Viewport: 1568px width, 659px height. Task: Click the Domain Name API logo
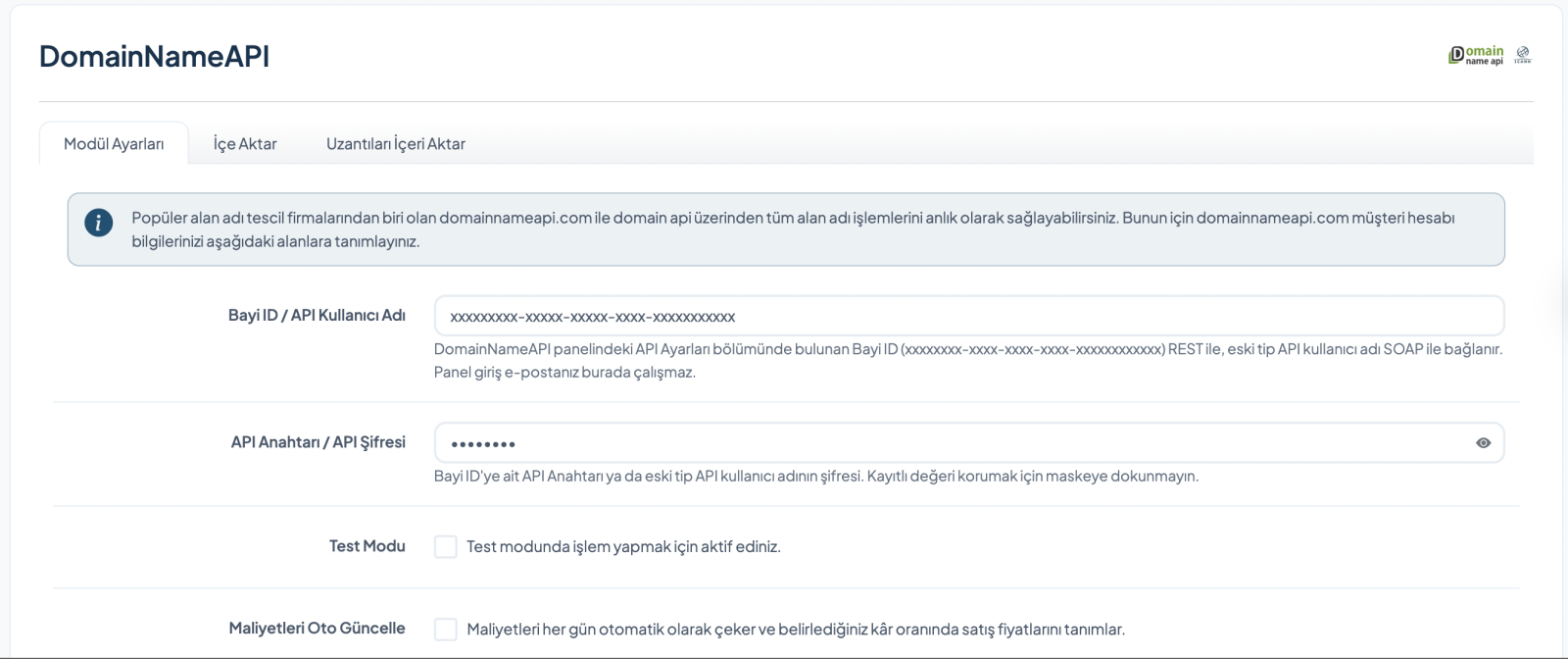point(1476,56)
